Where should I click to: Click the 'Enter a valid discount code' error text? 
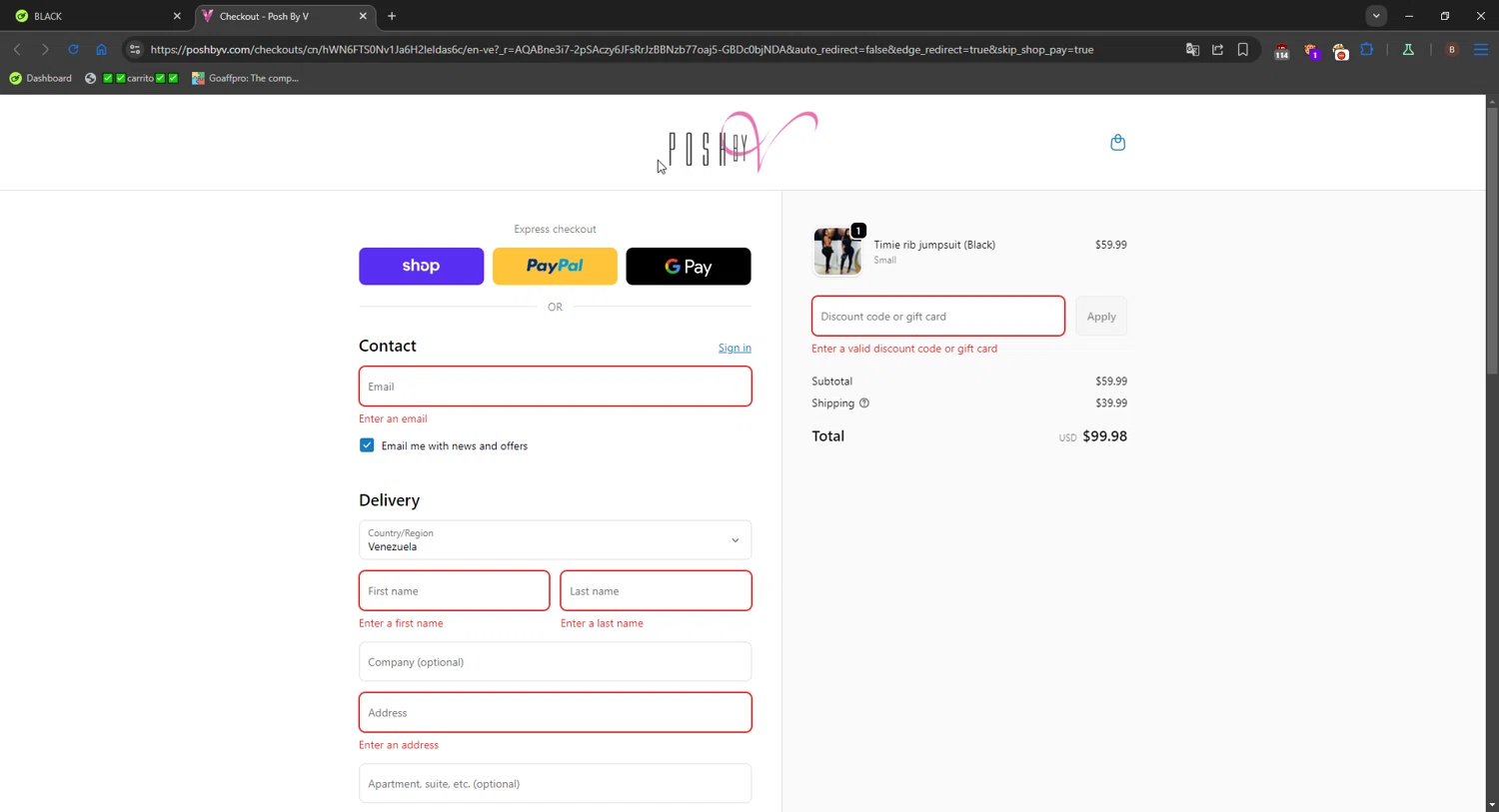(x=904, y=349)
